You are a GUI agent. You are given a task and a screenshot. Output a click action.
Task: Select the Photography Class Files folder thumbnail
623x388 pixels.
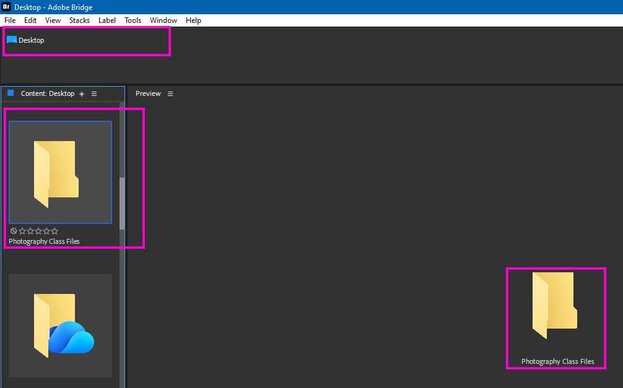coord(60,172)
